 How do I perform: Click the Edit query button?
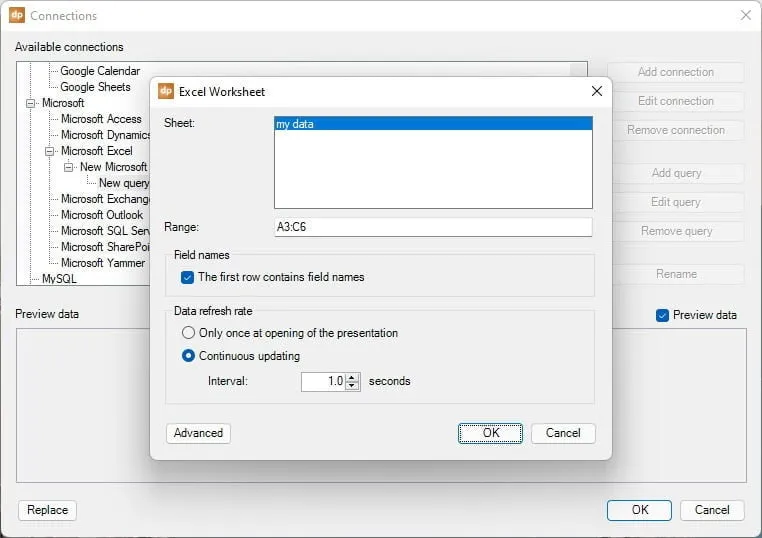click(675, 202)
